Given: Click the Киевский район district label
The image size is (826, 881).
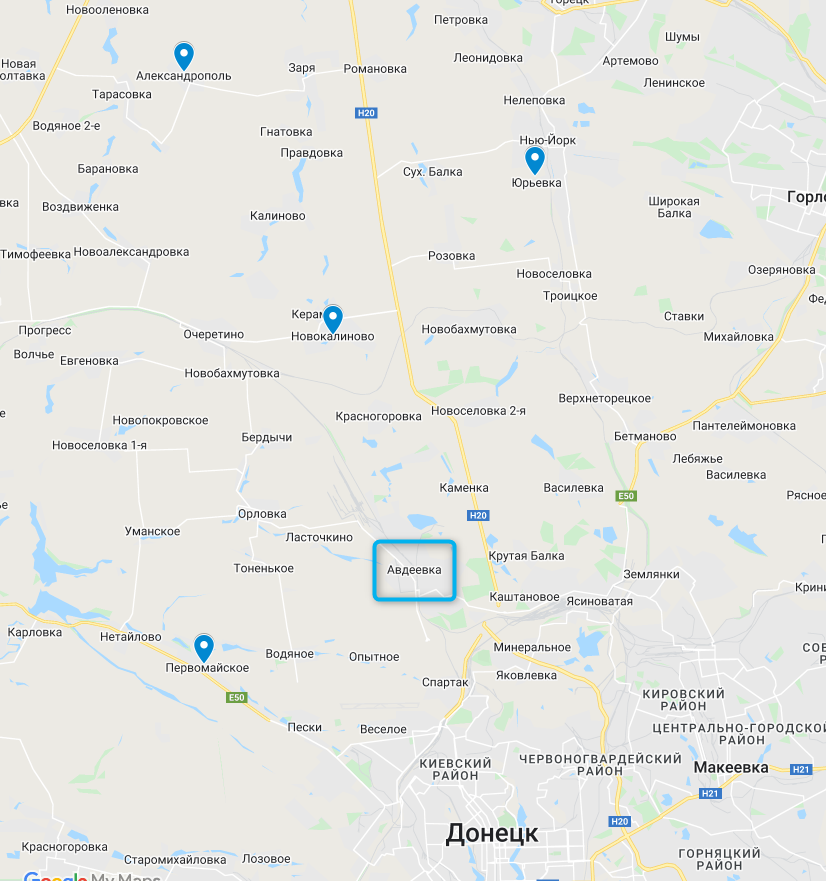Looking at the screenshot, I should pyautogui.click(x=455, y=769).
